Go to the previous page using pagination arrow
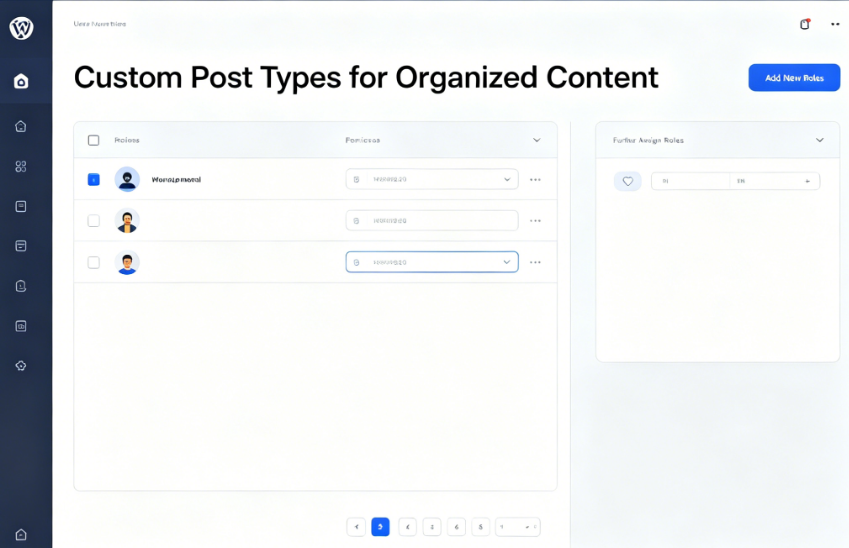 click(356, 527)
